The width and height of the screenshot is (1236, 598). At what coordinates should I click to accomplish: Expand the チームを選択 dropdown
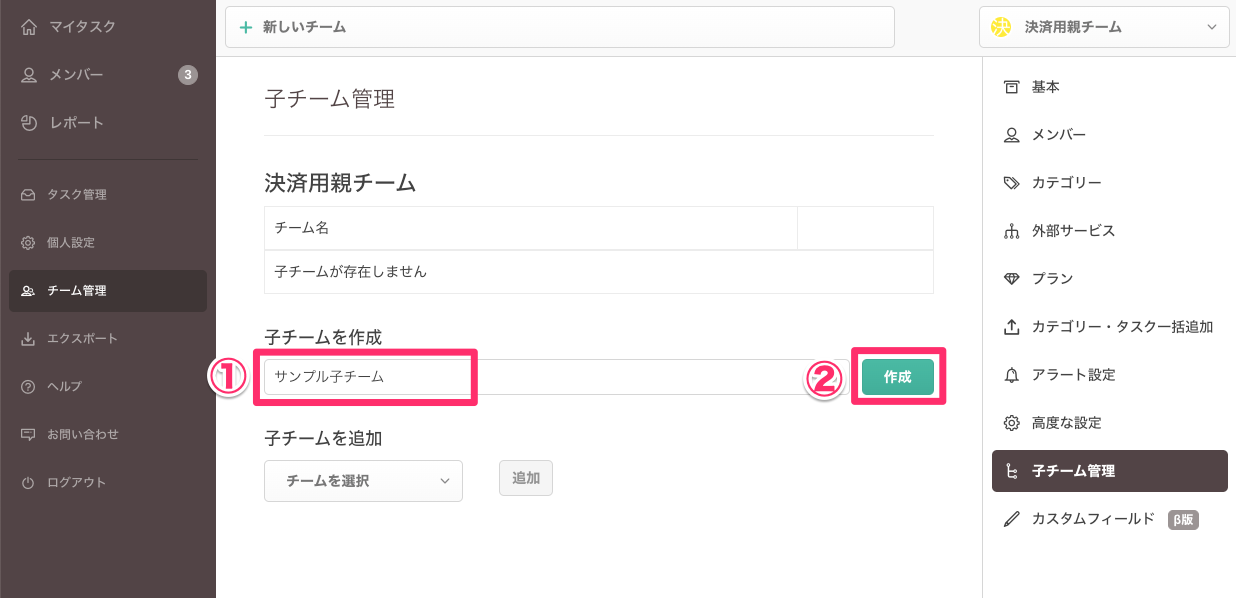(x=363, y=481)
